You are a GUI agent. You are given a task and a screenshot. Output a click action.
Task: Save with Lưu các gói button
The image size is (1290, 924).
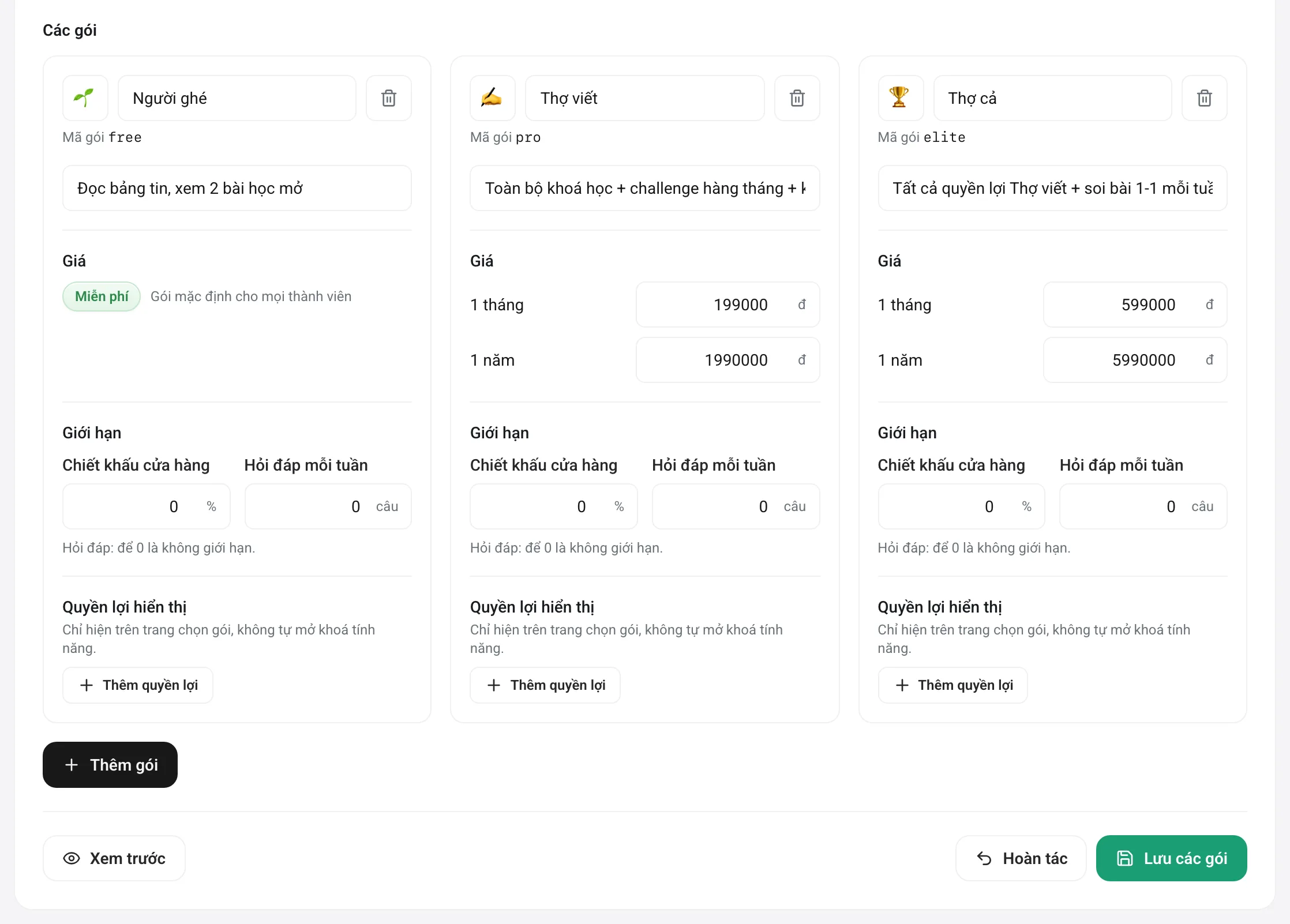(x=1171, y=858)
